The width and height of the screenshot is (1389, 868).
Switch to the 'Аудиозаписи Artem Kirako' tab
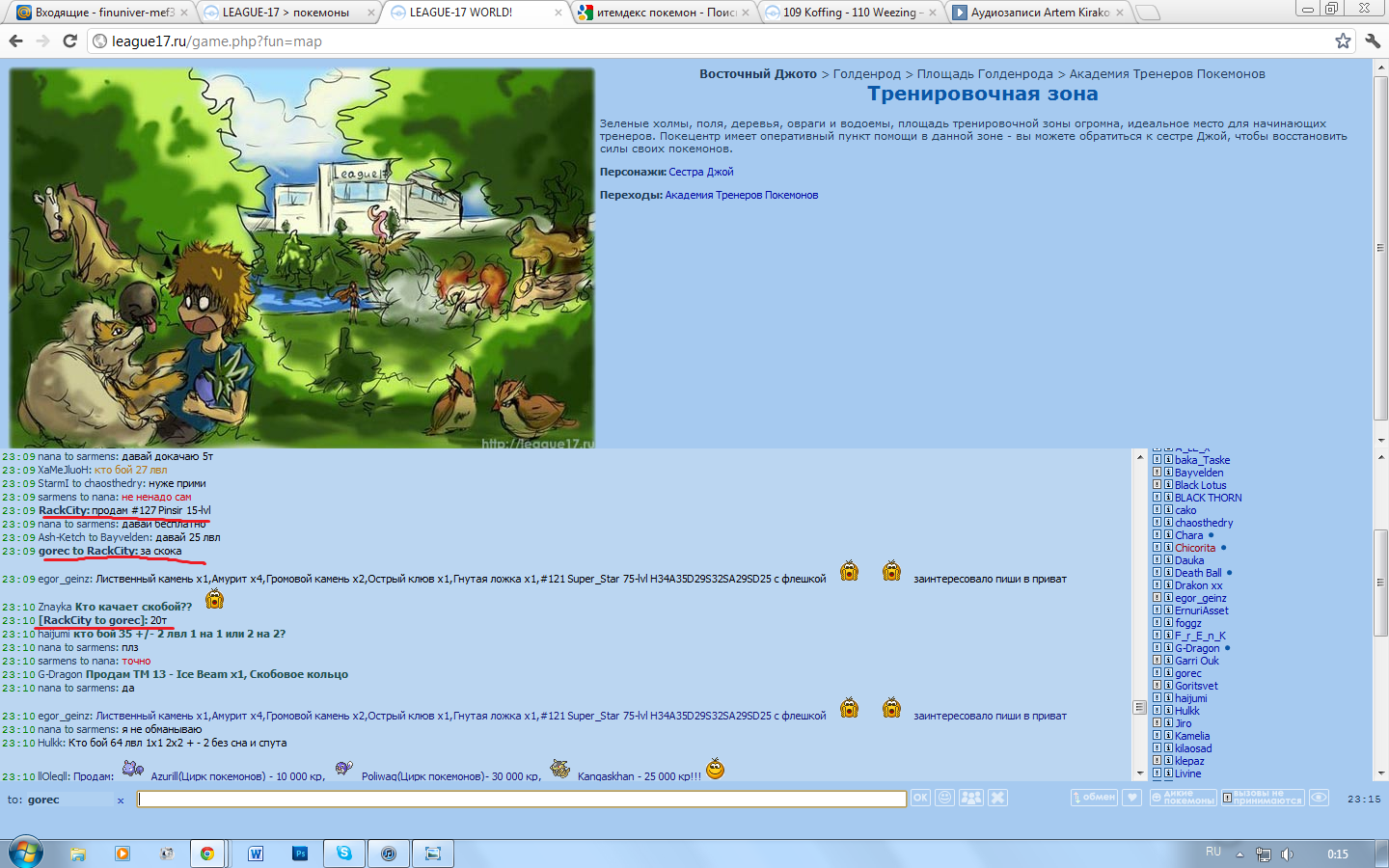[1039, 13]
